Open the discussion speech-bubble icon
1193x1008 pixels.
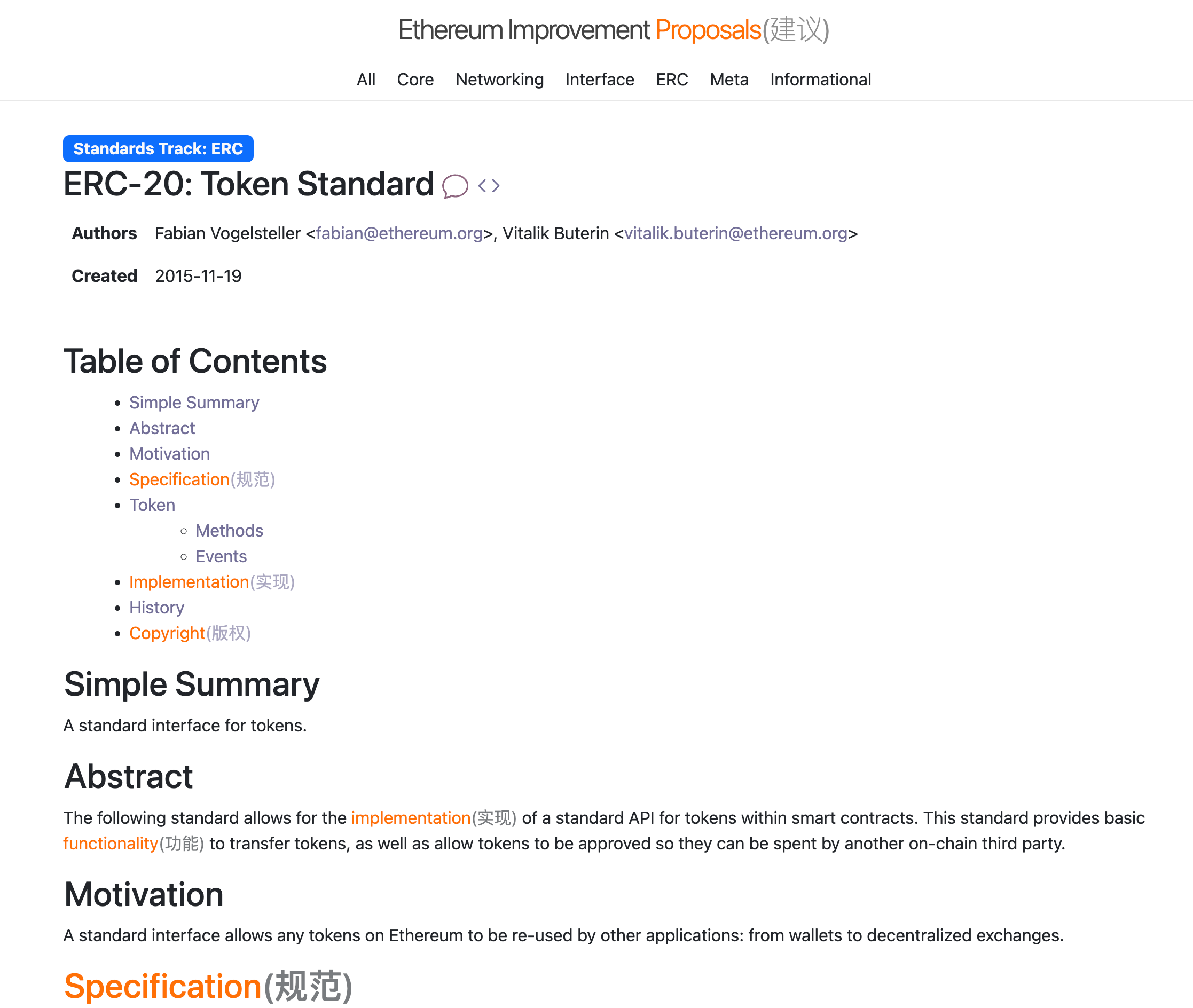tap(455, 186)
